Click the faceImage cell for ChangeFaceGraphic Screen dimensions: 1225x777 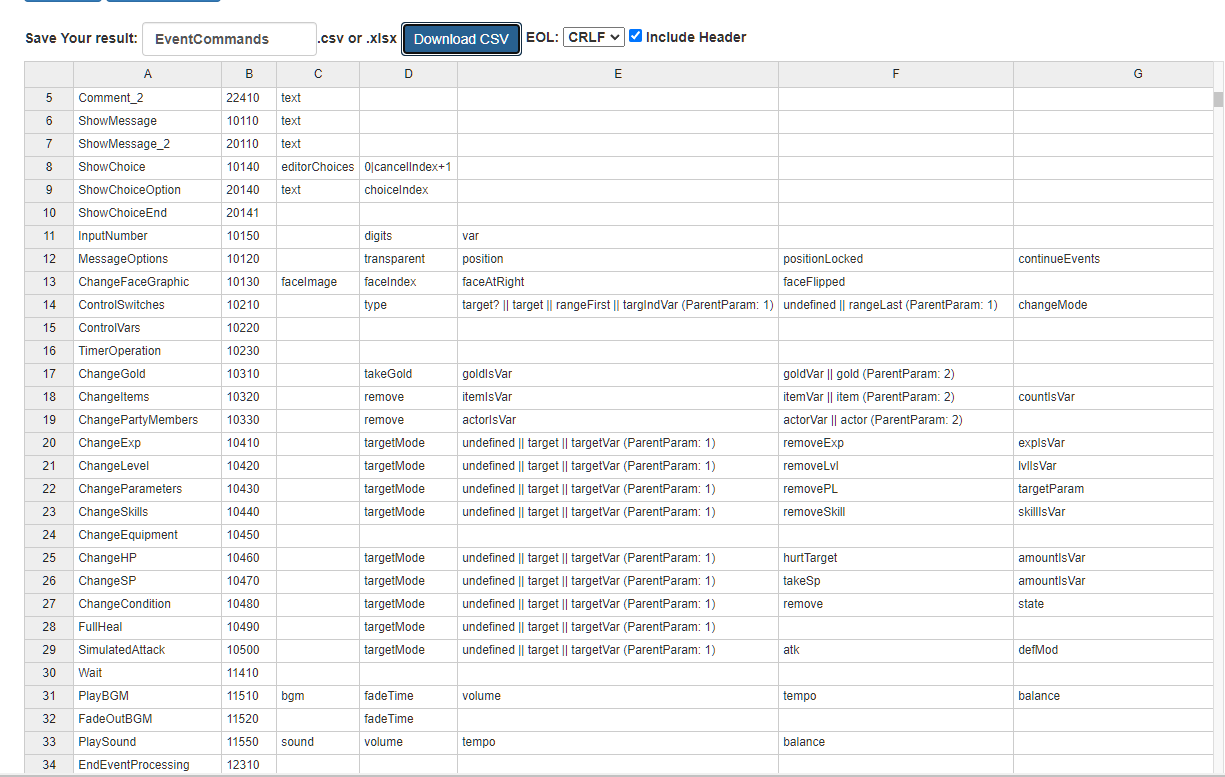click(317, 281)
